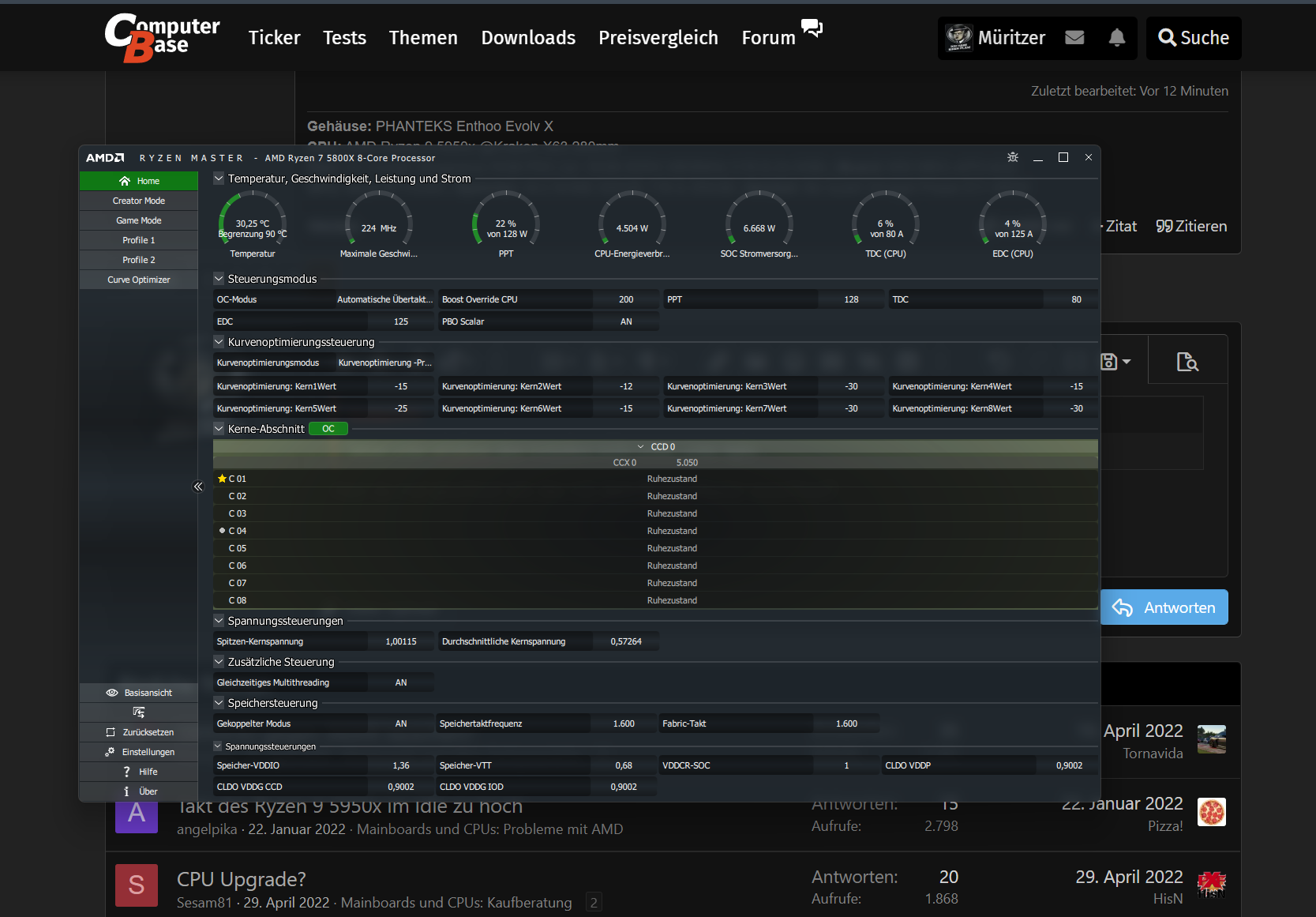
Task: Click the Boost Override CPU value 200
Action: (x=626, y=299)
